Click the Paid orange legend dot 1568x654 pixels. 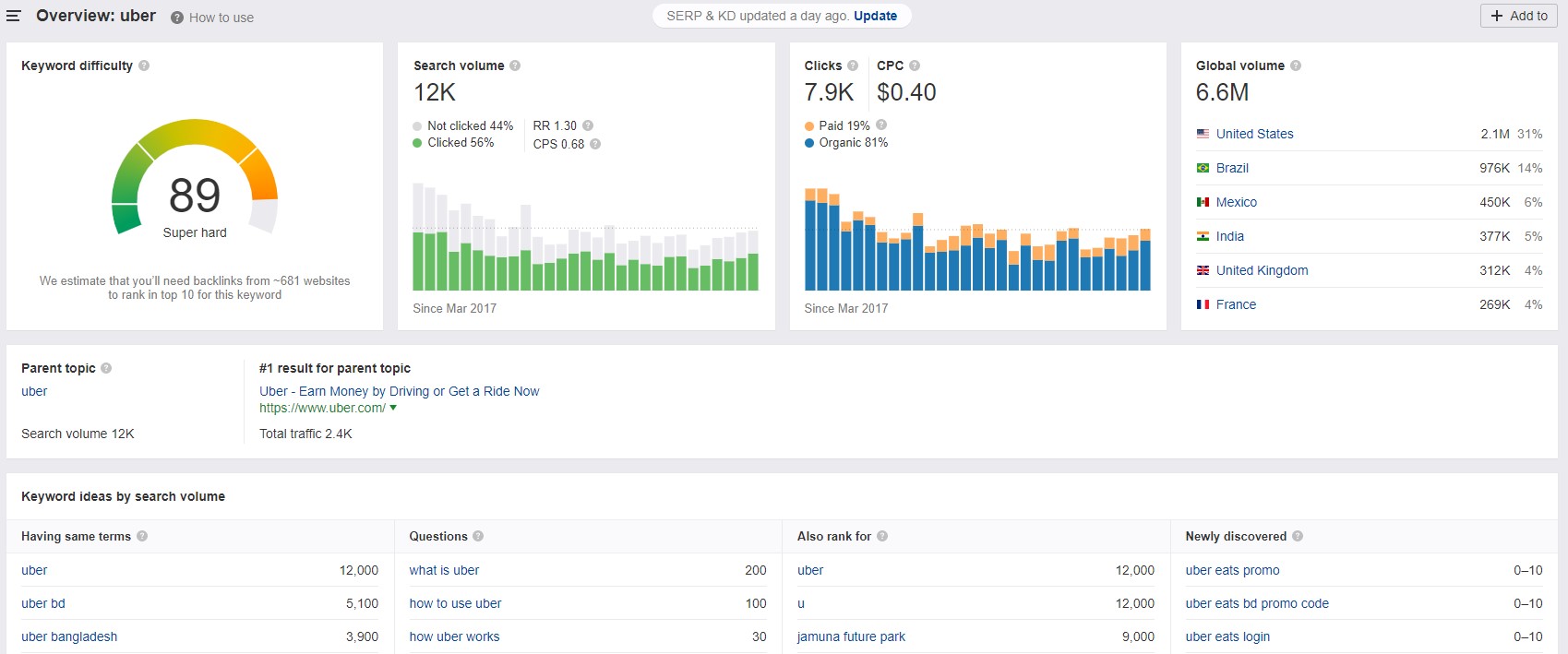[x=809, y=126]
